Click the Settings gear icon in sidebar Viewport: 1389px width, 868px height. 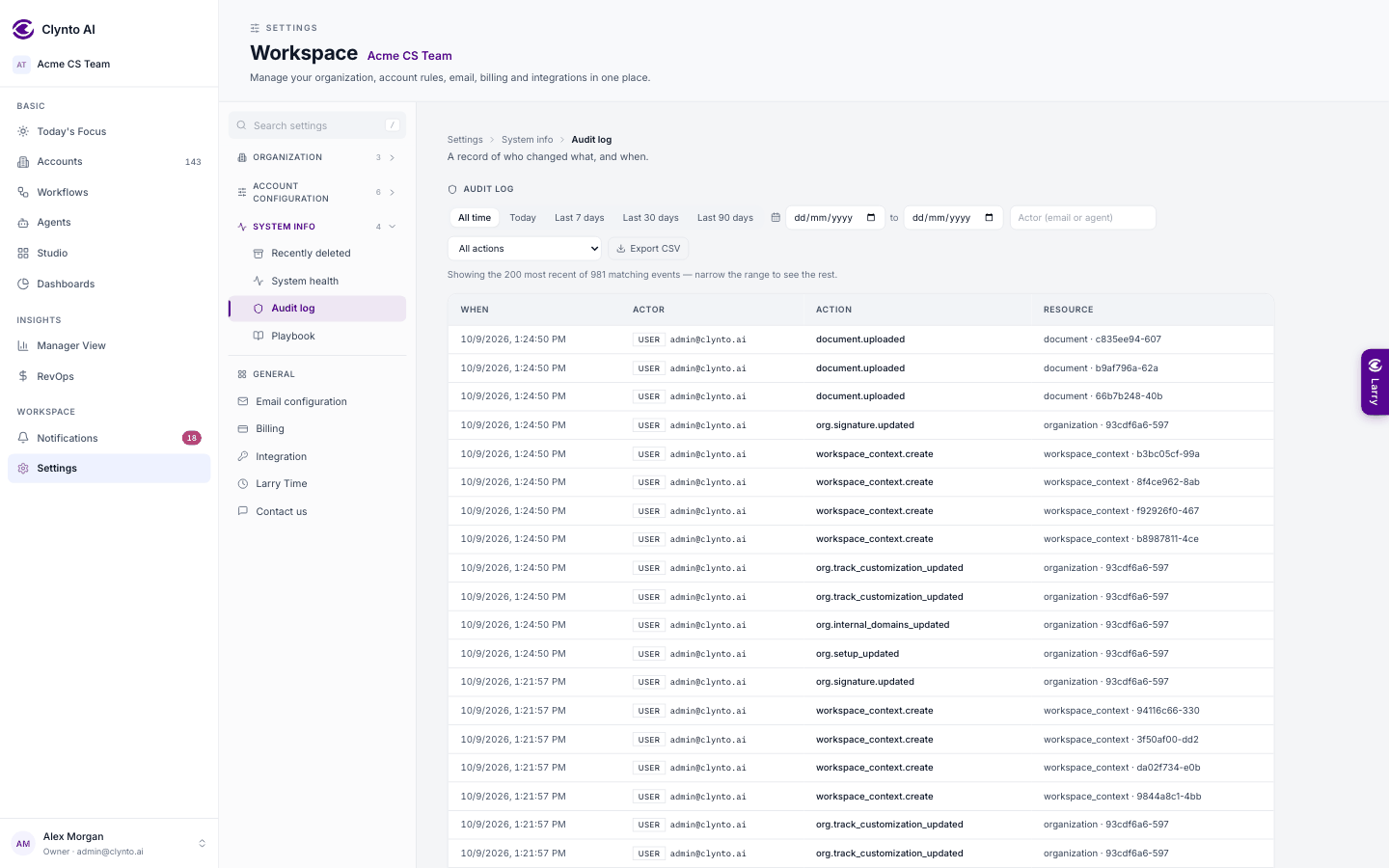coord(23,468)
